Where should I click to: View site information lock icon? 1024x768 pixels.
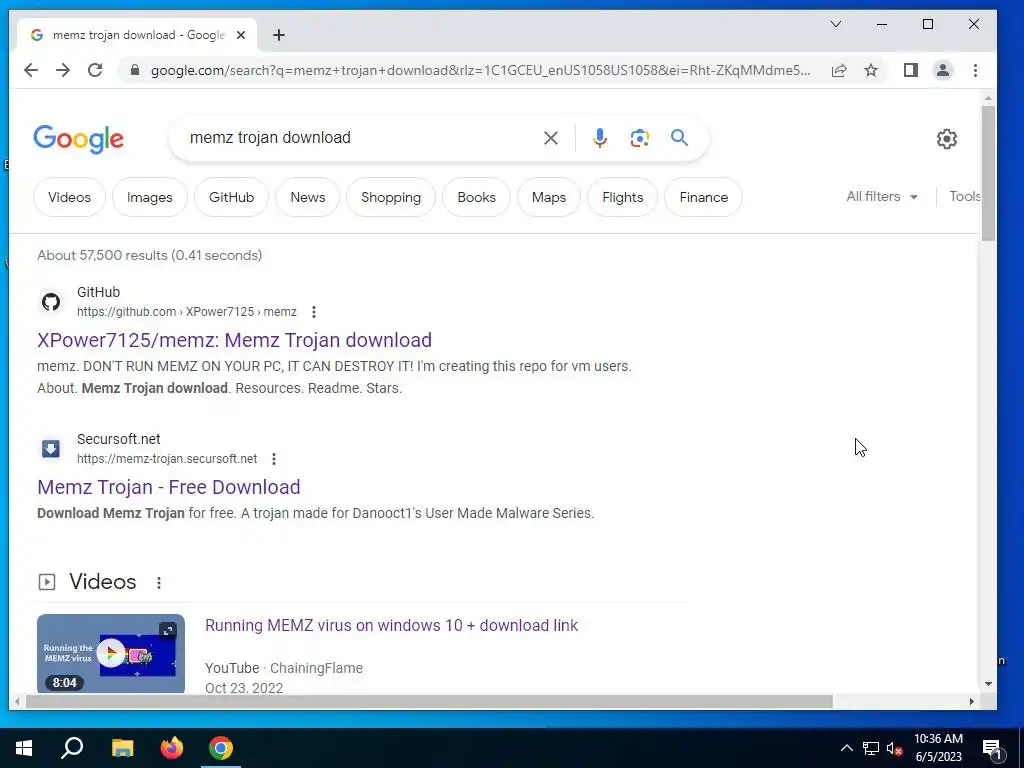tap(135, 70)
